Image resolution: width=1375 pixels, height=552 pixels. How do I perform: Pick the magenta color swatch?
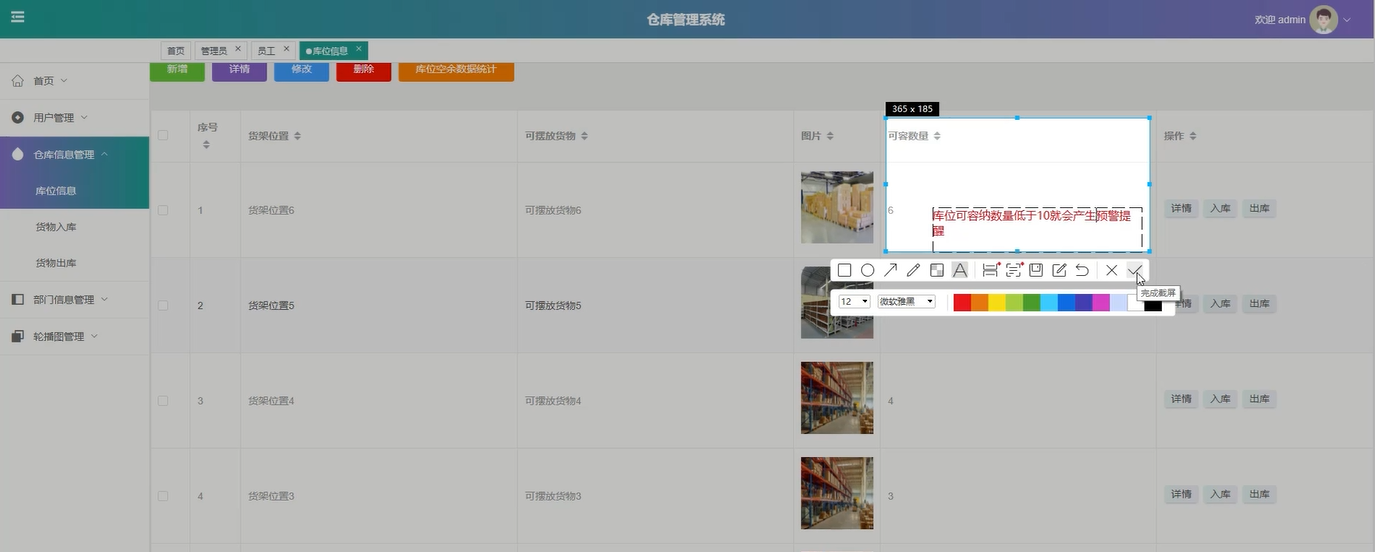tap(1101, 303)
